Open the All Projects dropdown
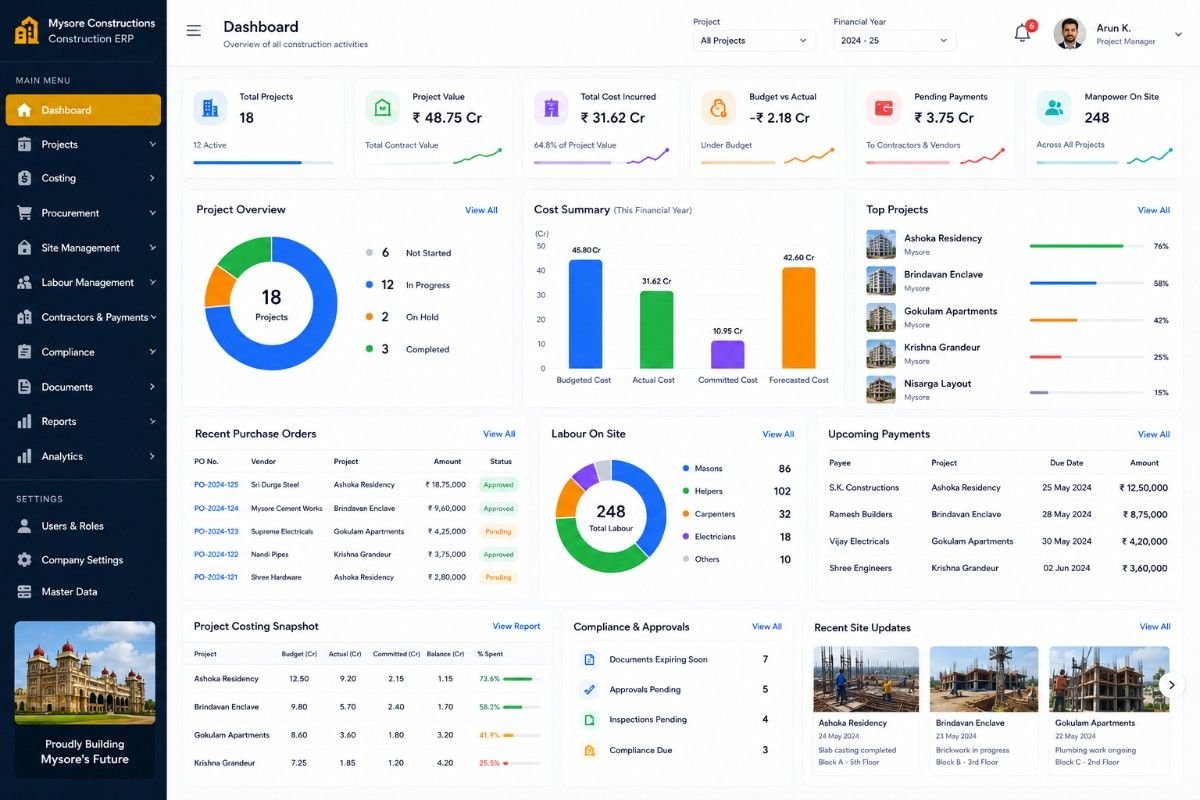Screen dimensions: 1200x800 click(x=753, y=41)
